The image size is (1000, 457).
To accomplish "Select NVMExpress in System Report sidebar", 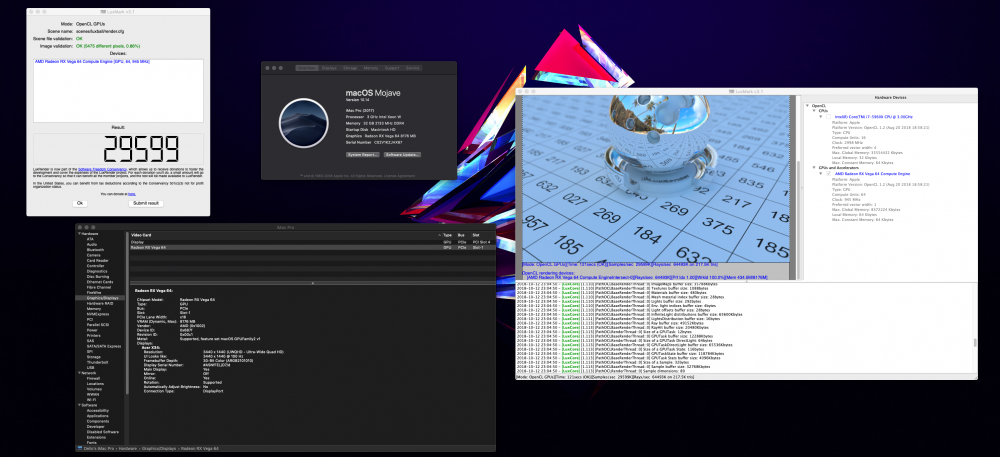I will (96, 314).
